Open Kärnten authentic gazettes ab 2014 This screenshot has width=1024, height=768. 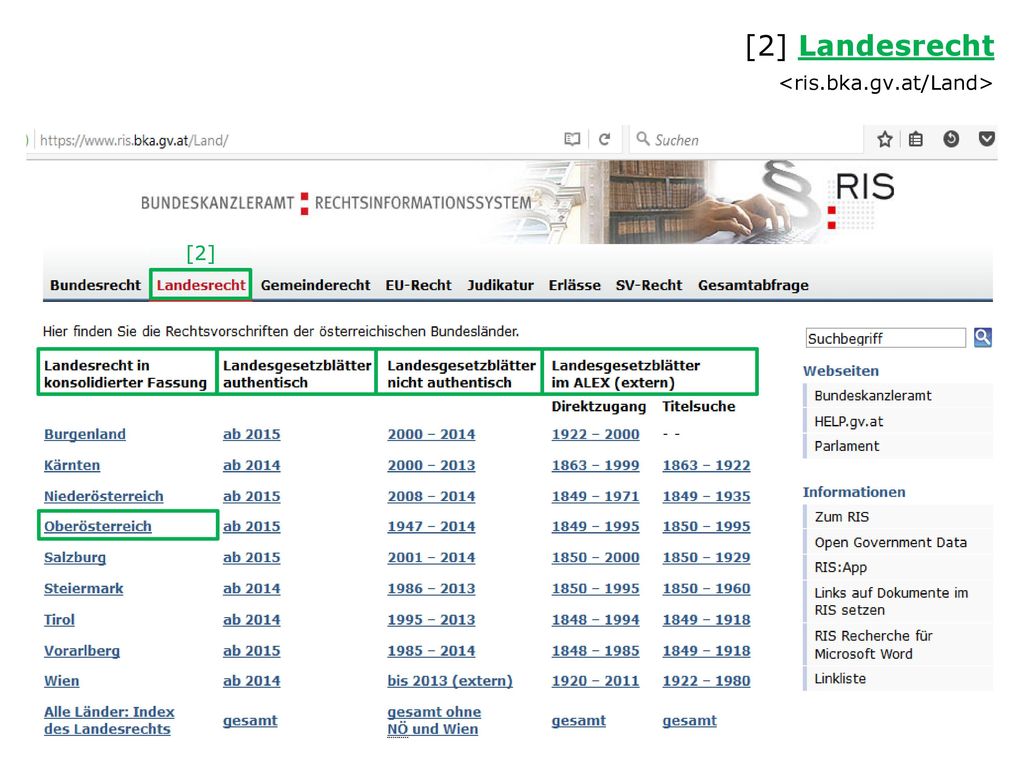point(251,466)
